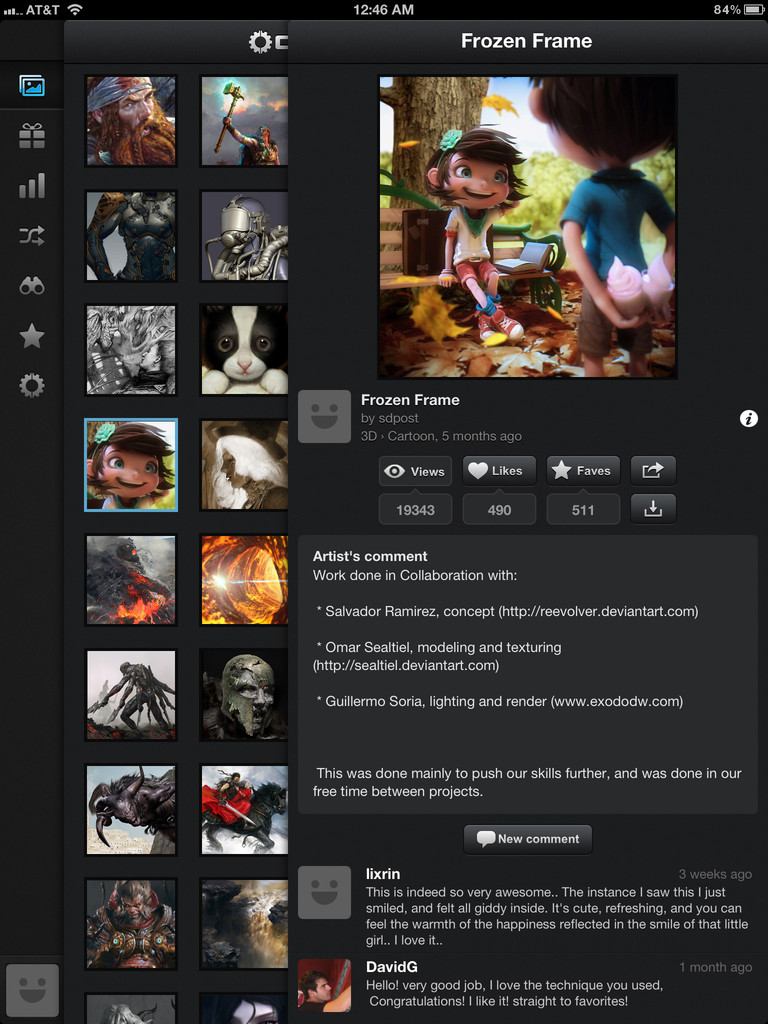Tap the www.exododw.com credit line
Viewport: 768px width, 1024px height.
point(500,701)
